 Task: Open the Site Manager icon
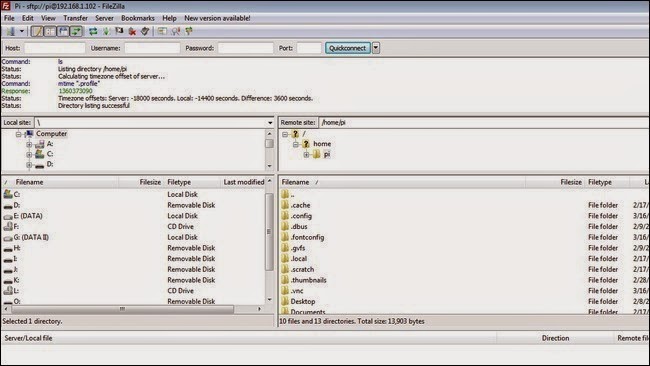[10, 31]
